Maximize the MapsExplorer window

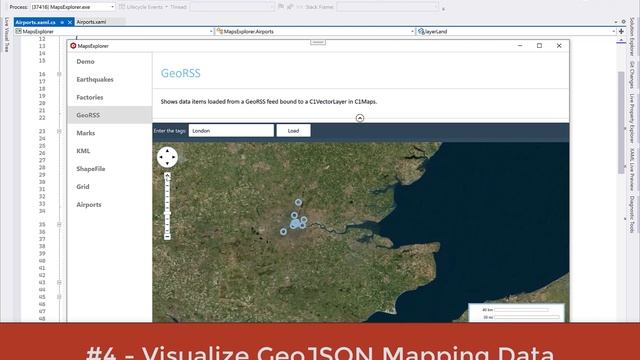coord(539,46)
